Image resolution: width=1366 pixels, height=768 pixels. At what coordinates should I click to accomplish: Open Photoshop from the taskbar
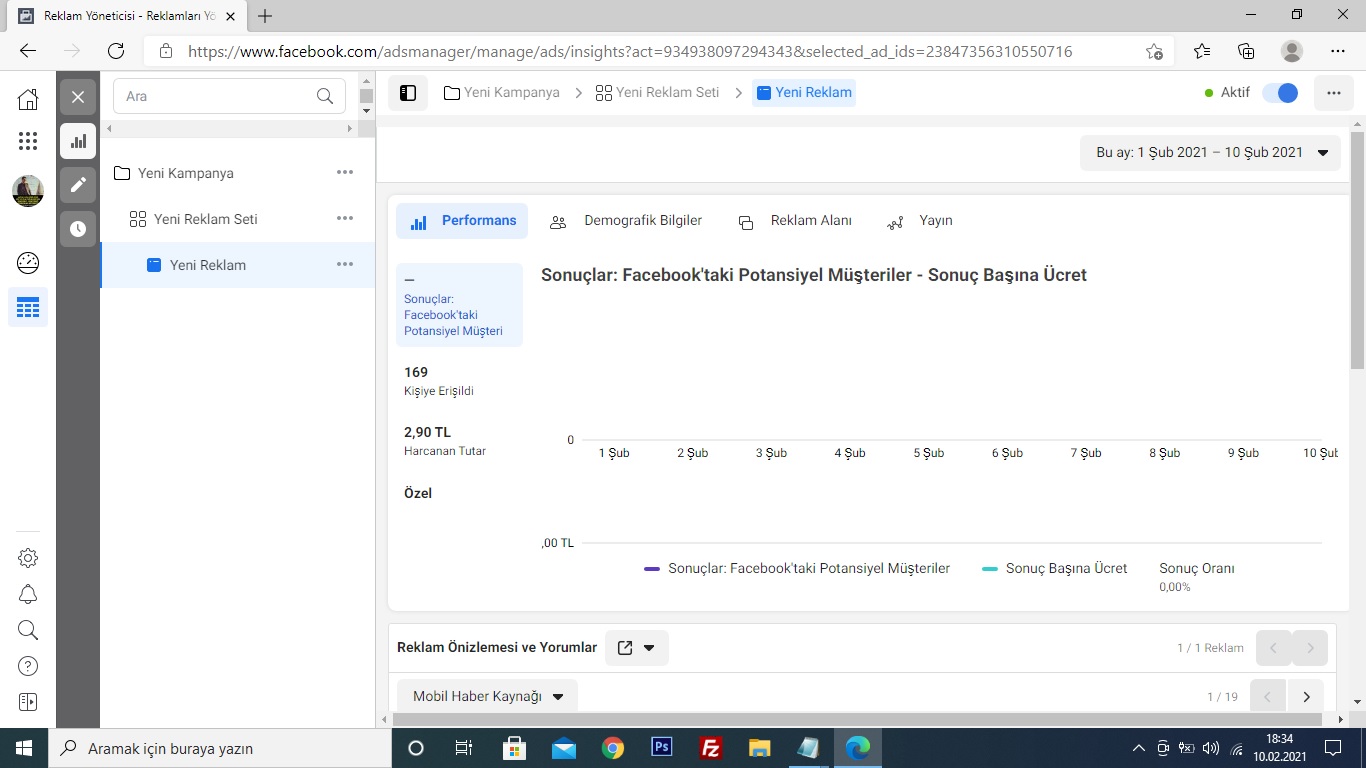(x=662, y=748)
